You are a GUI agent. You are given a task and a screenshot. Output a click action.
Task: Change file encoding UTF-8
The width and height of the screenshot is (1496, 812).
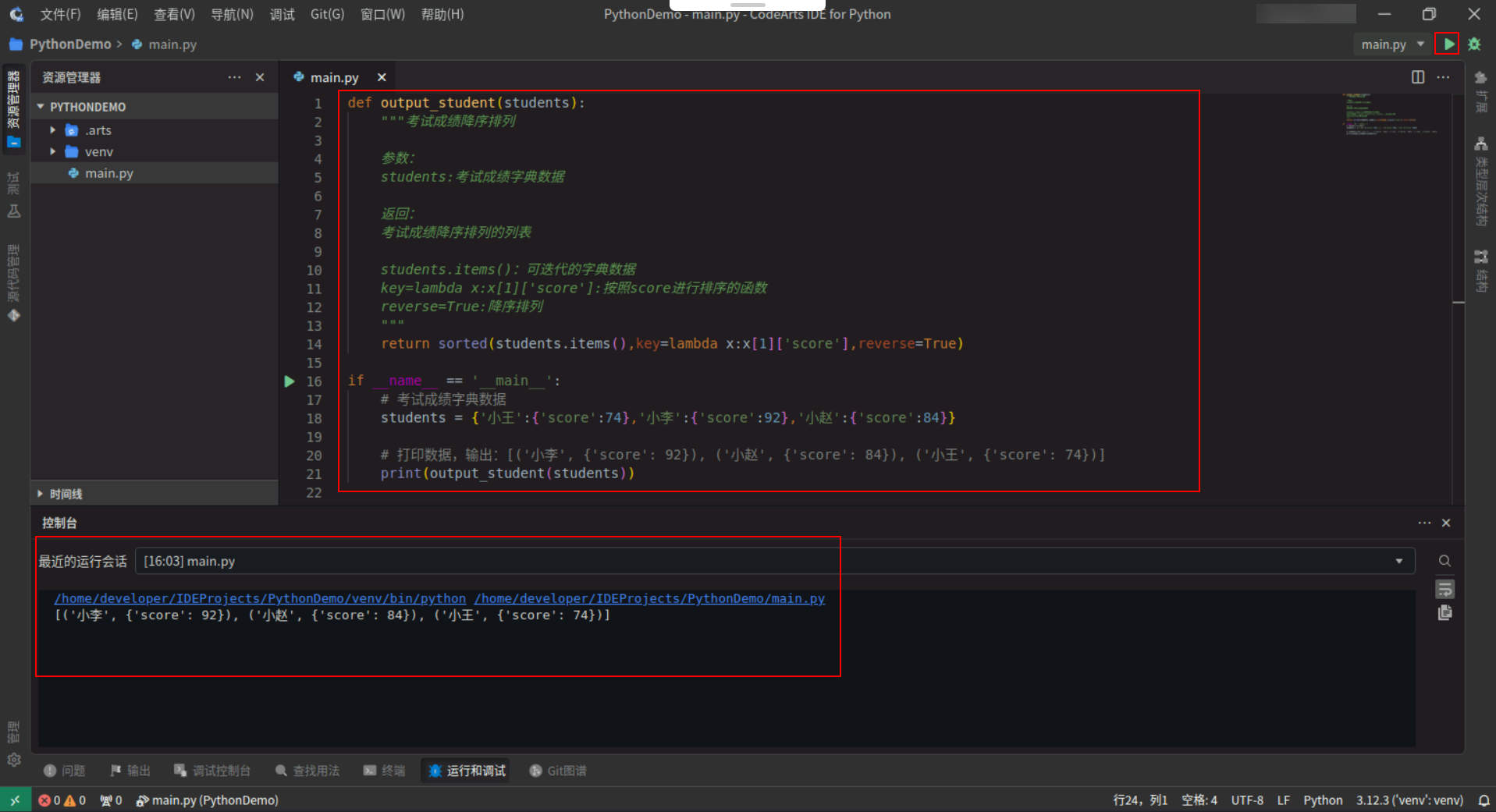tap(1247, 800)
